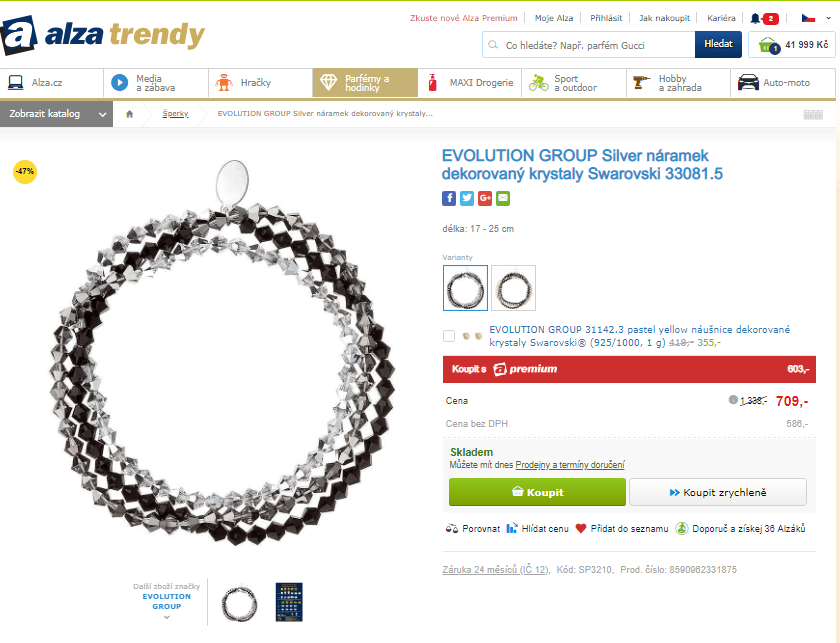Open the Parfémy a hodinky tab
840x643 pixels.
365,83
